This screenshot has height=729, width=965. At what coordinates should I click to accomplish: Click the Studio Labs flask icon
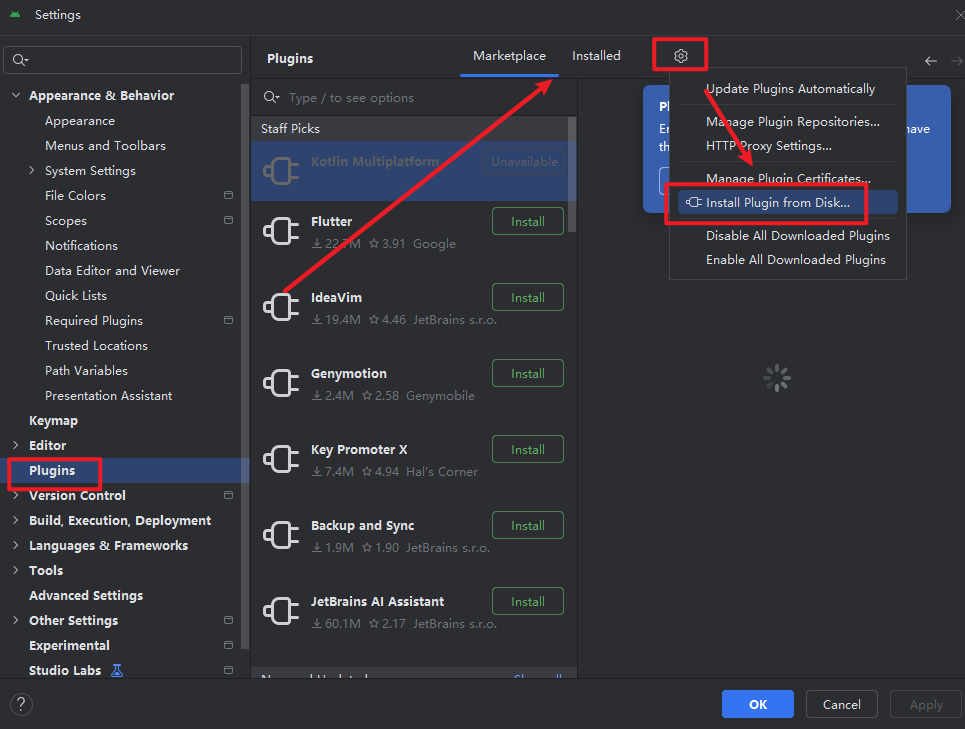tap(117, 670)
